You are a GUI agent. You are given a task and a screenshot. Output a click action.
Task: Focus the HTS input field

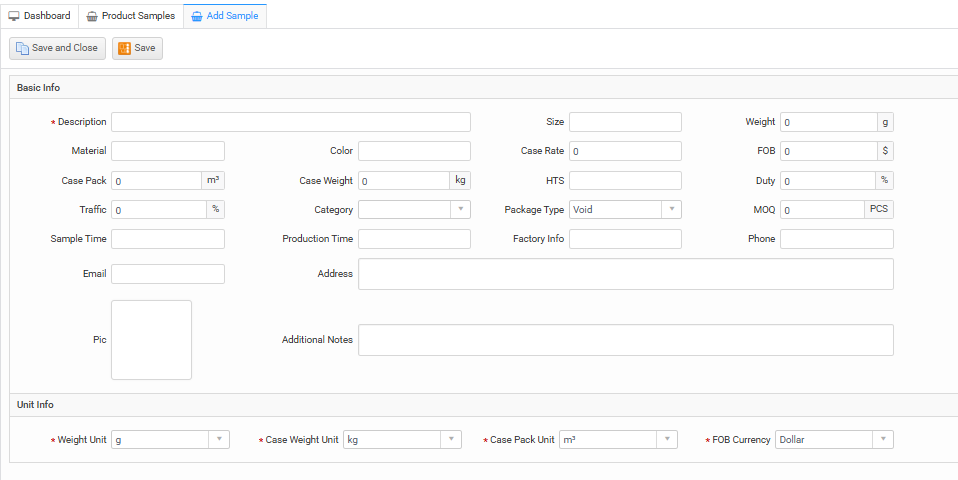625,181
